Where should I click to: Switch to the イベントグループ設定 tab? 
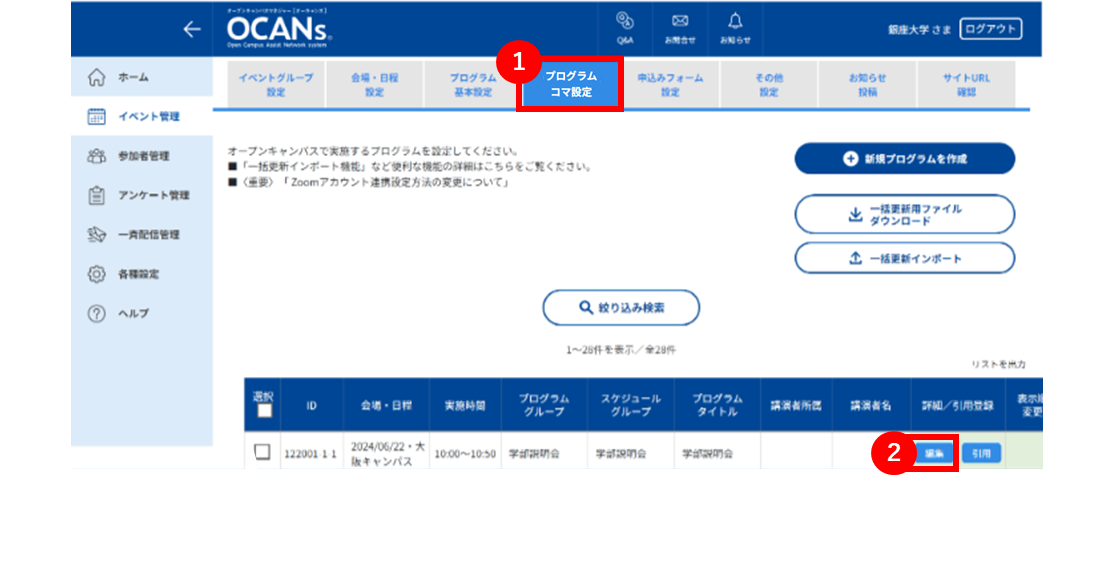276,85
